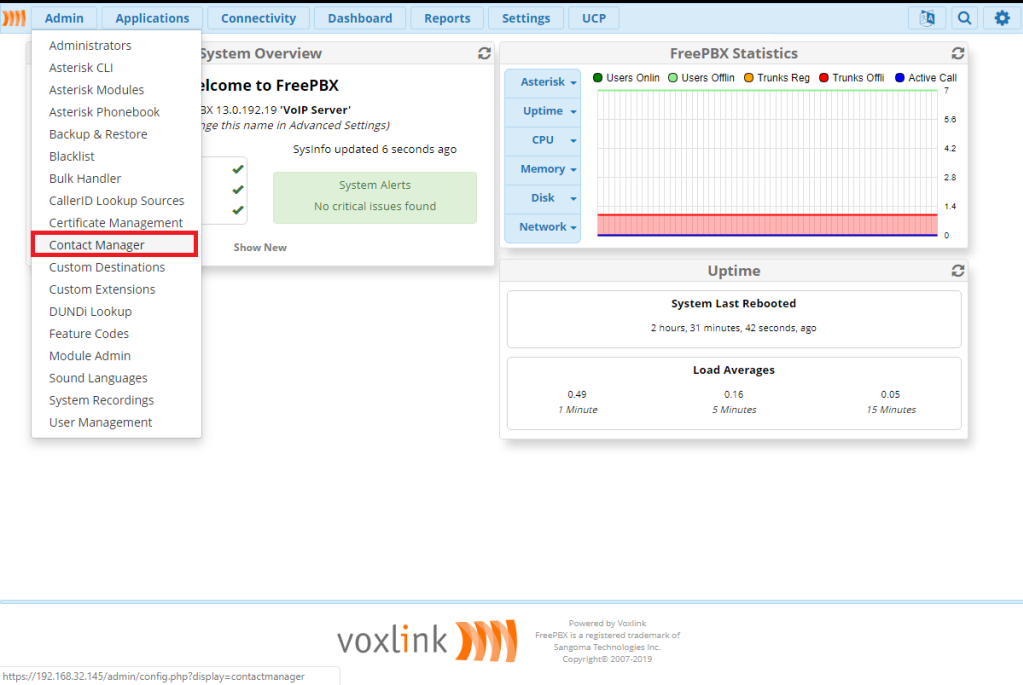Screen dimensions: 1023x685
Task: Open Asterisk Phonebook entry
Action: tap(116, 112)
